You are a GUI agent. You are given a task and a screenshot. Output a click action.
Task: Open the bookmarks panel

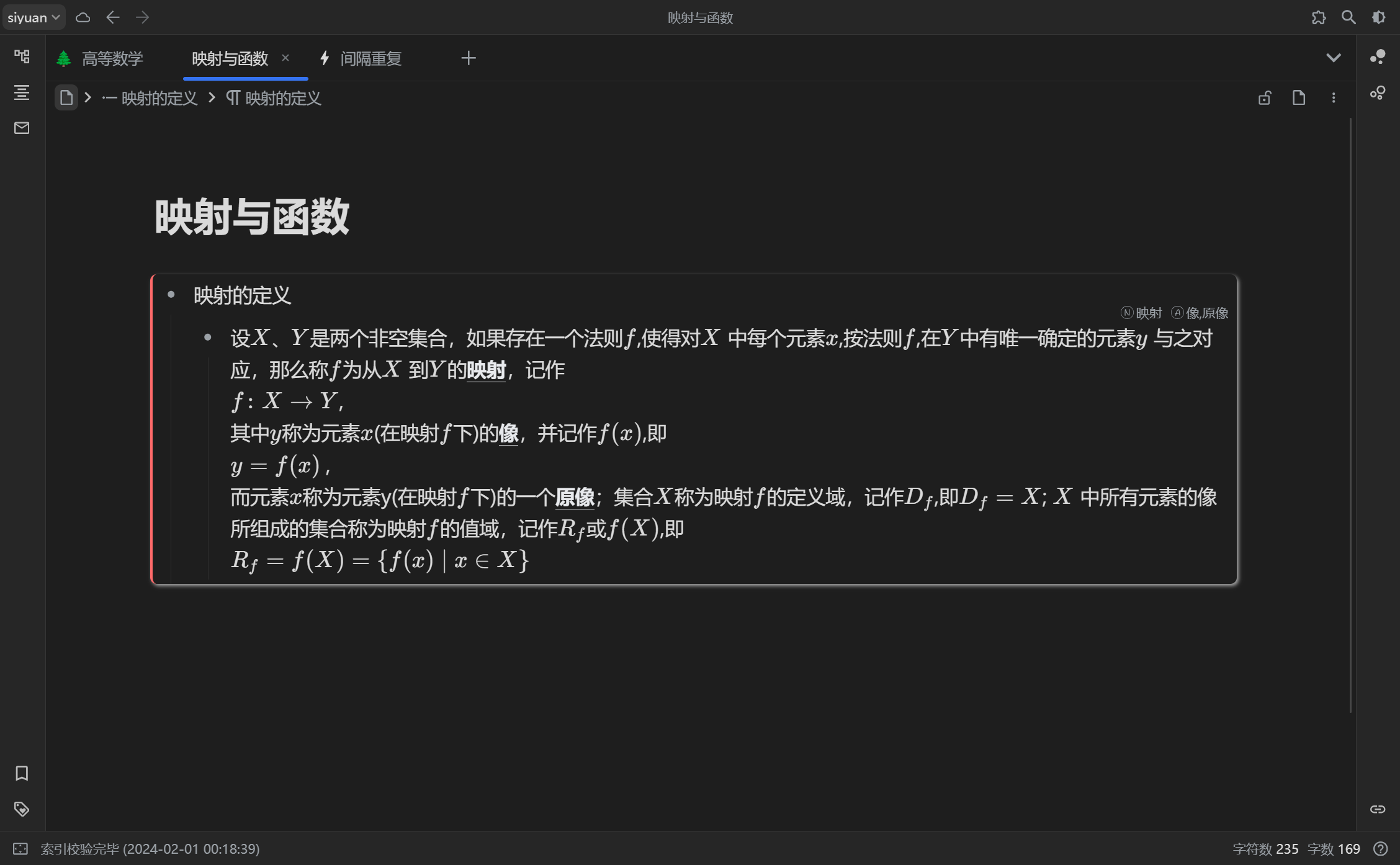(22, 773)
